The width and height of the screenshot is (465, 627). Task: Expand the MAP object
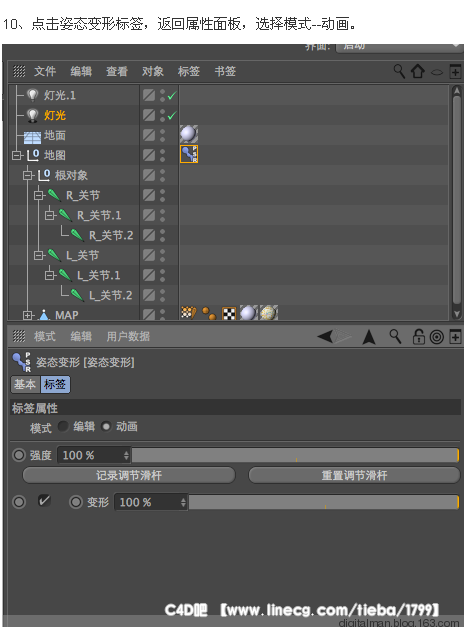click(x=27, y=315)
